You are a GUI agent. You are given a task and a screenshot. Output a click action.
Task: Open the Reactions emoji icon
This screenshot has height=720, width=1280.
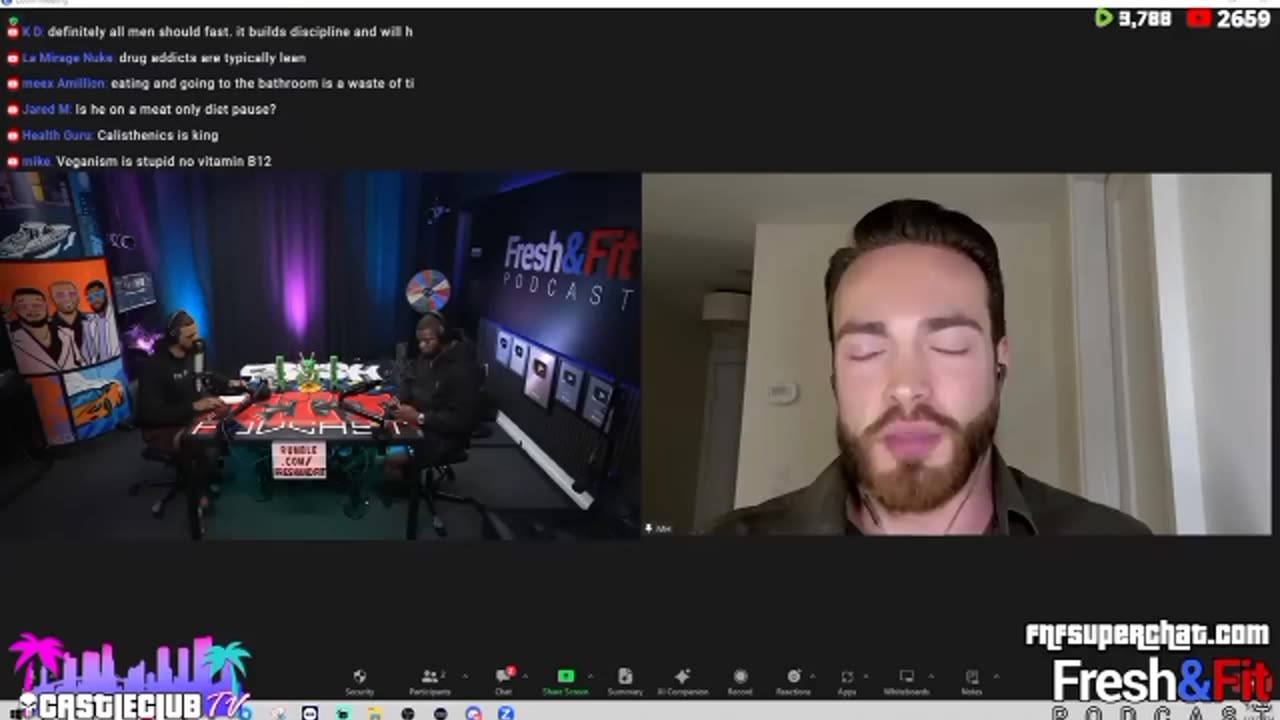794,677
